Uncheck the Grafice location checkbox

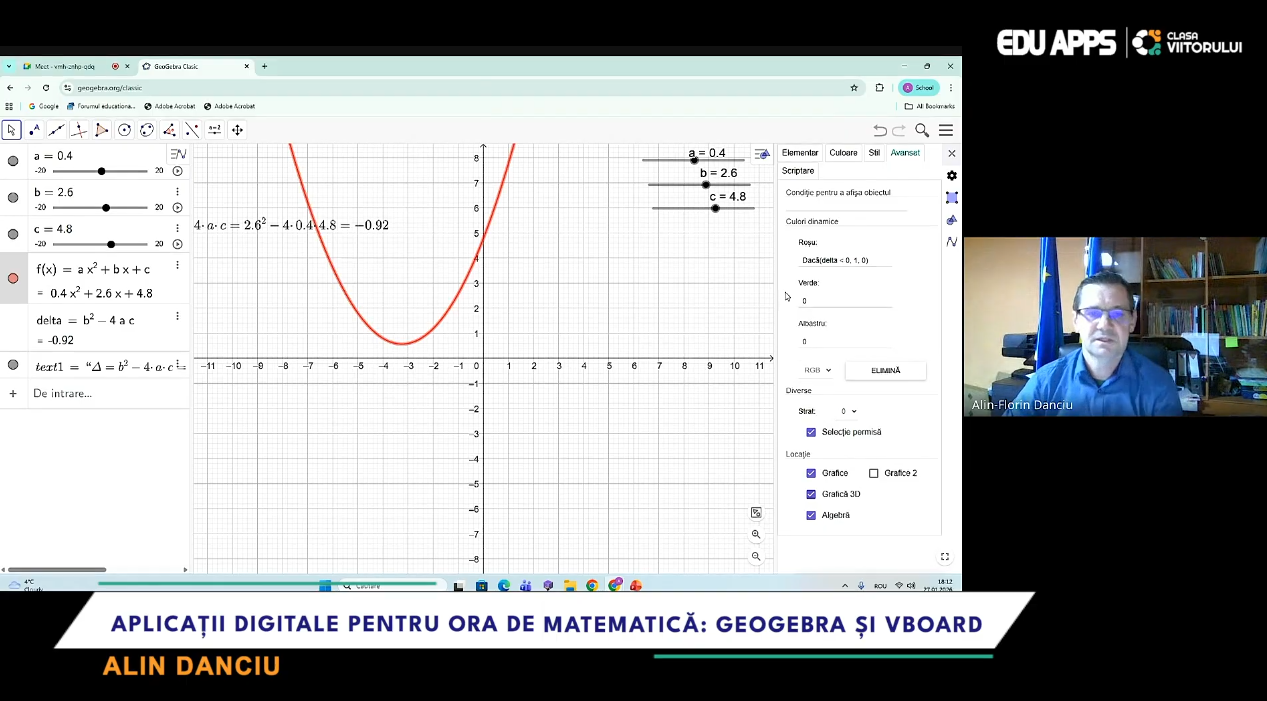coord(811,473)
